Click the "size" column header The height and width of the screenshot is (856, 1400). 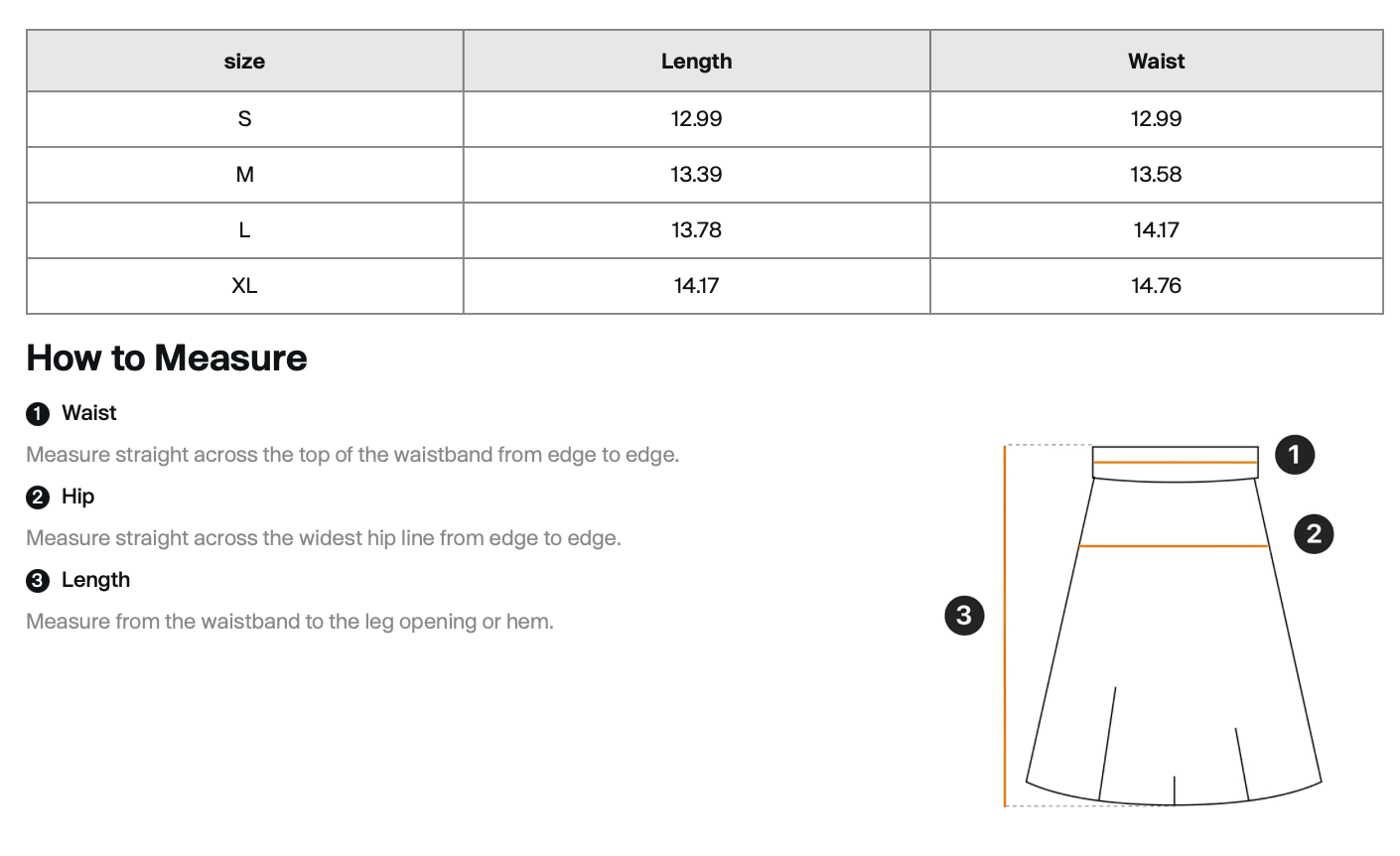[244, 62]
